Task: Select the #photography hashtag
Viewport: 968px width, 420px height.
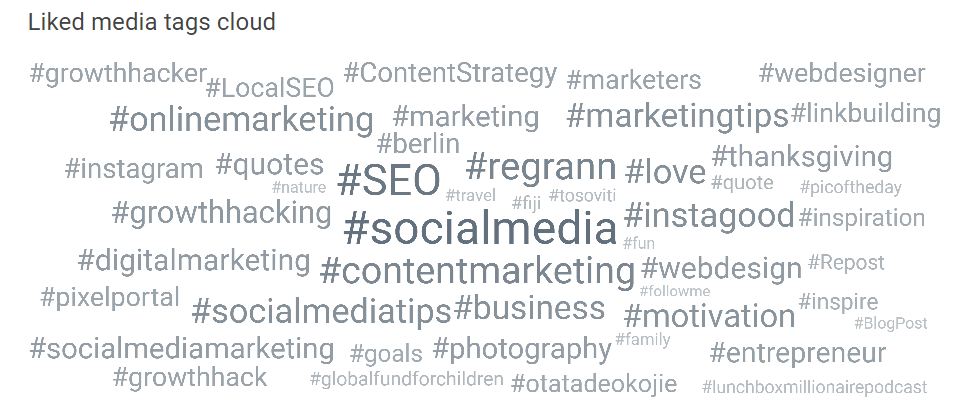Action: 522,350
